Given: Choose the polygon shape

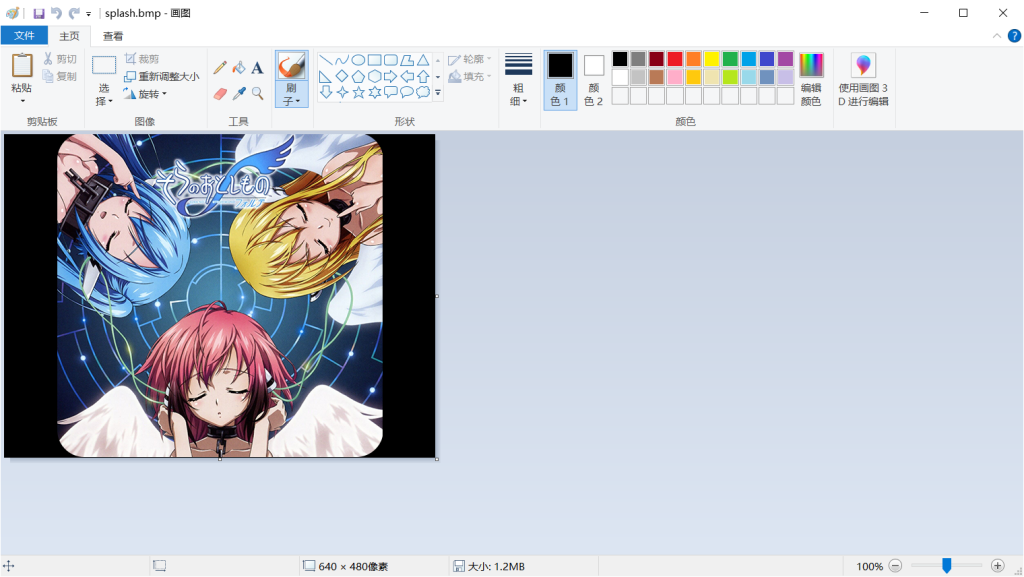Looking at the screenshot, I should click(x=407, y=60).
